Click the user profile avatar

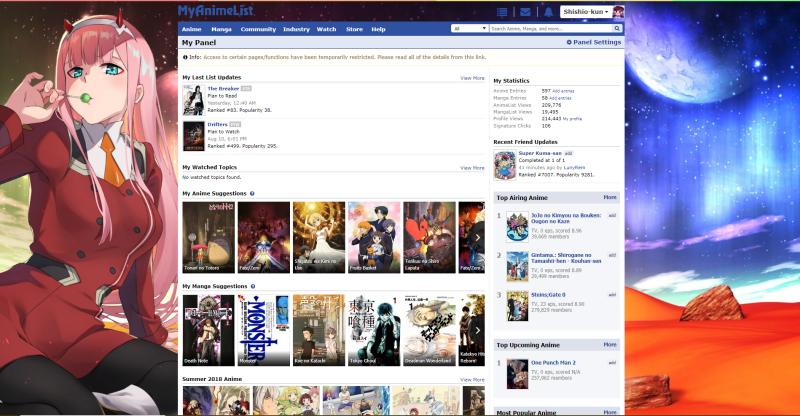(x=618, y=11)
